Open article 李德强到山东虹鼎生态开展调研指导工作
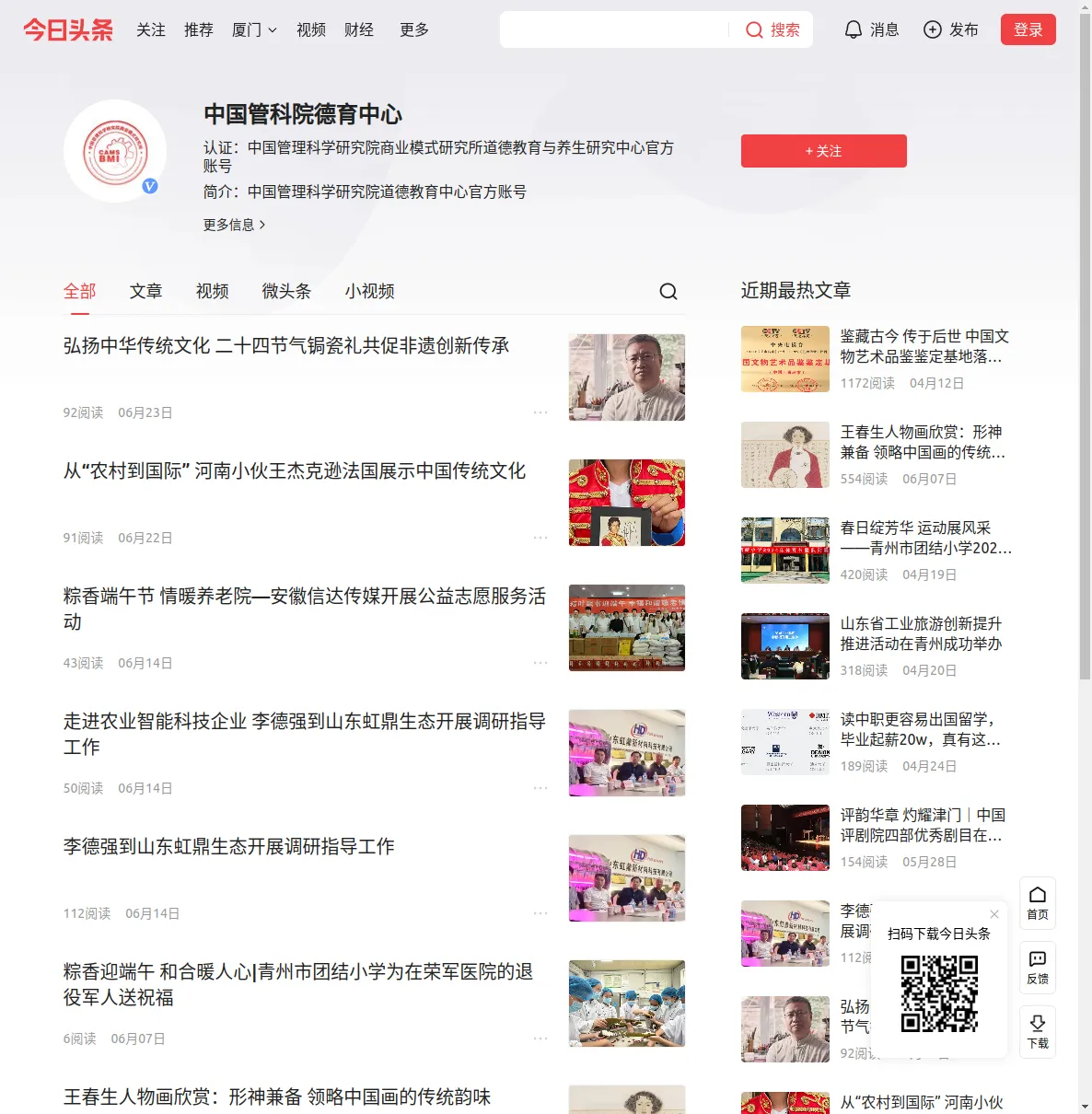Viewport: 1092px width, 1114px height. coord(229,847)
